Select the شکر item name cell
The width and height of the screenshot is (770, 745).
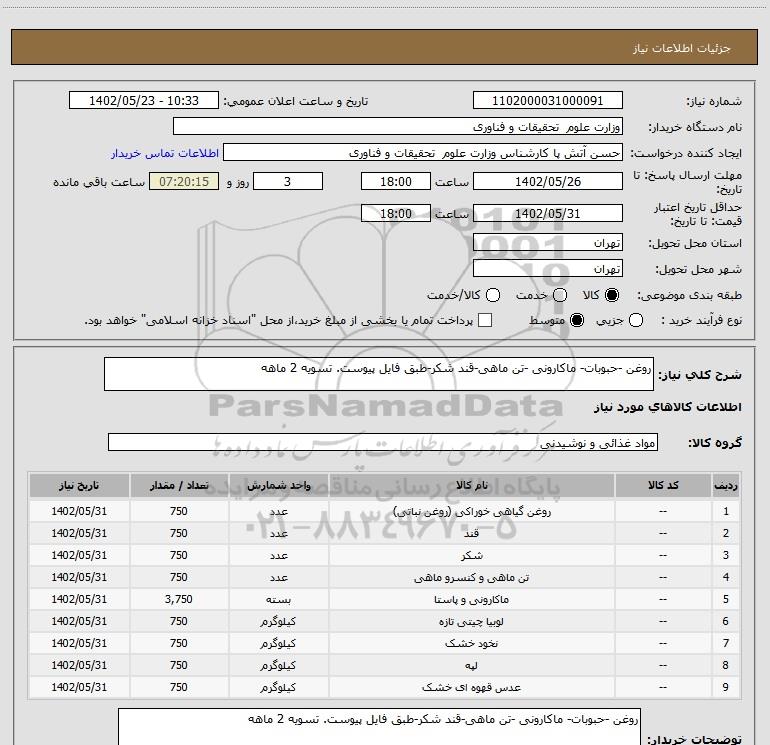(x=471, y=555)
